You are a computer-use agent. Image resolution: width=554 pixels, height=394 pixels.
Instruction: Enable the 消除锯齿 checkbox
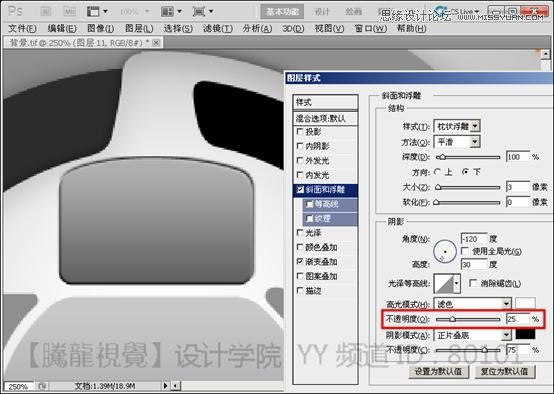point(473,283)
